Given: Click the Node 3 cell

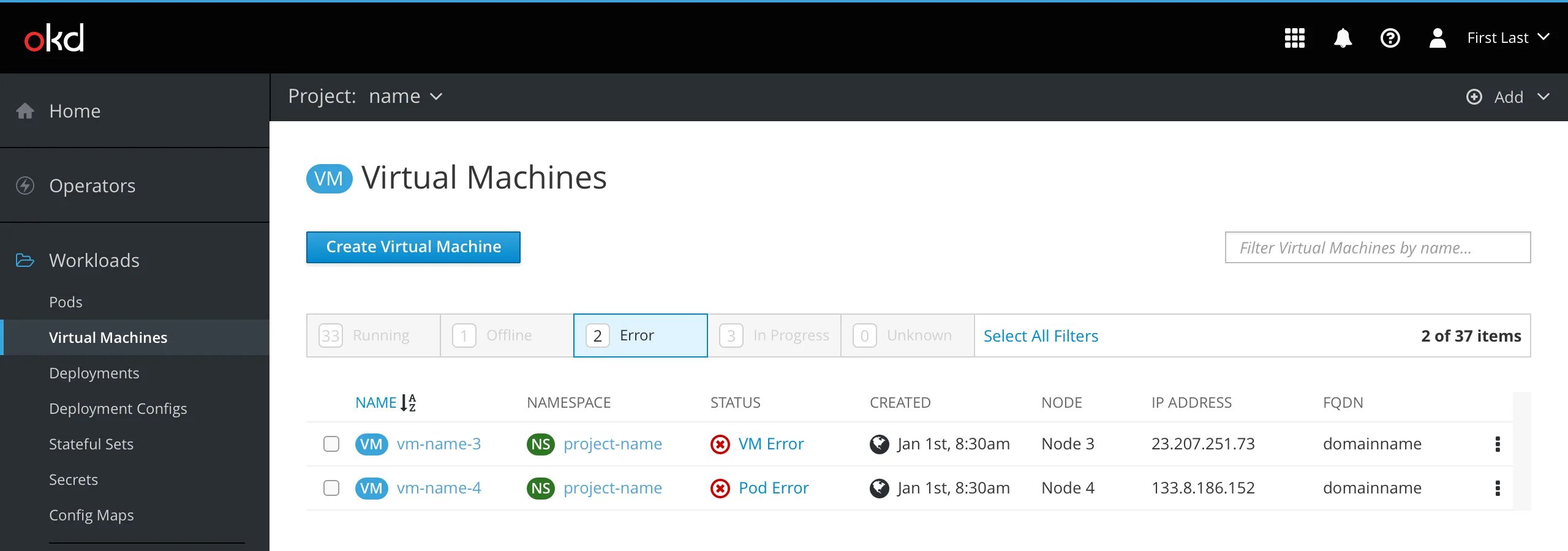Looking at the screenshot, I should [1068, 444].
